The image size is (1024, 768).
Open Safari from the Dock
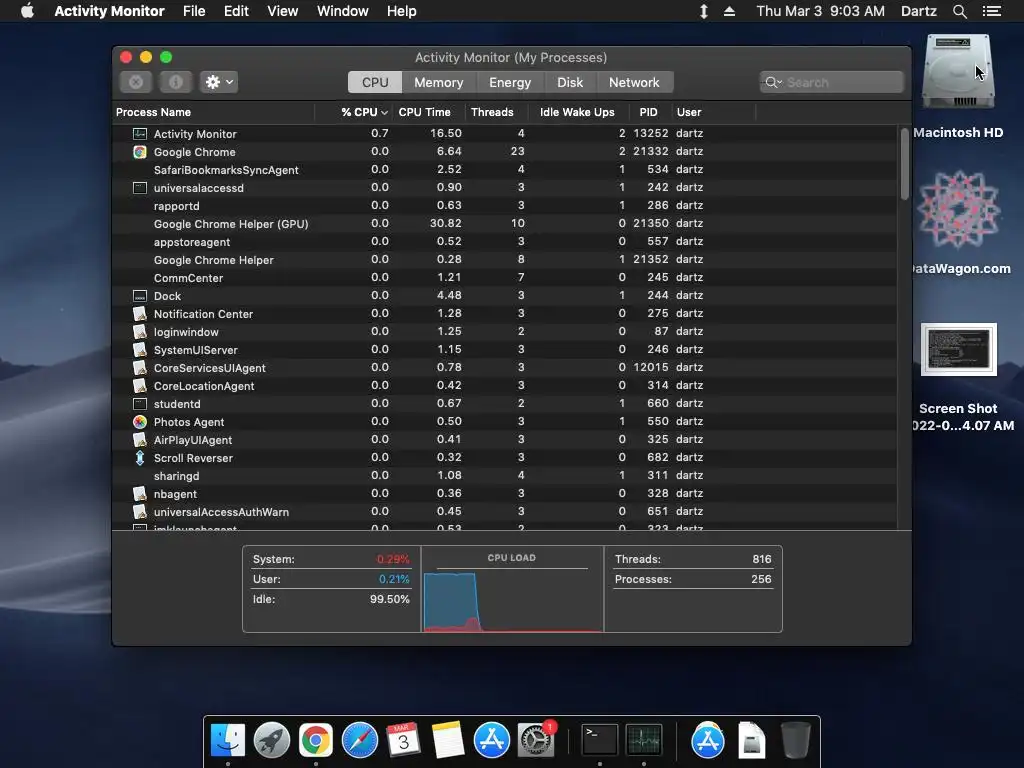tap(360, 741)
